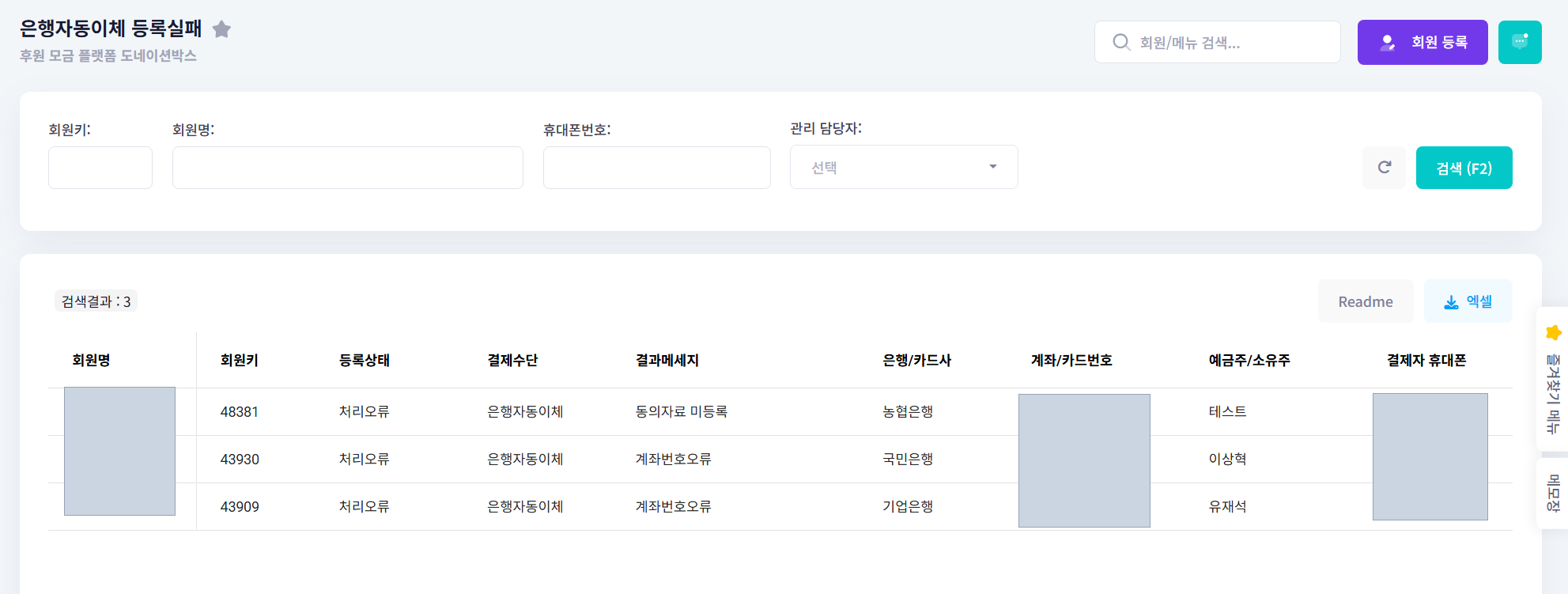Click the 결제수단 column header
This screenshot has height=594, width=1568.
click(512, 361)
